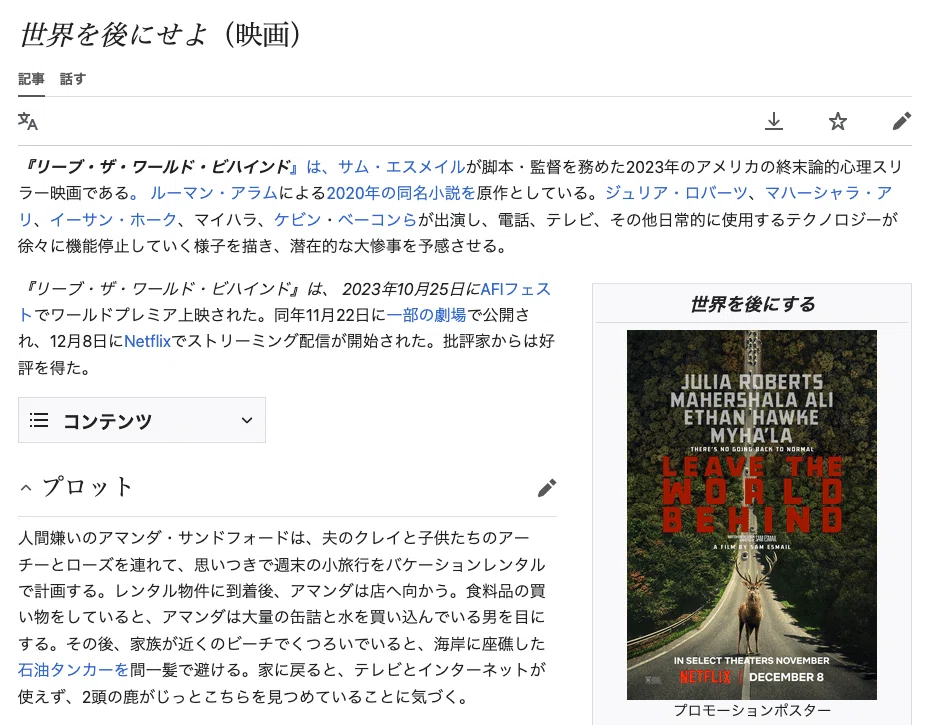Viewport: 940px width, 725px height.
Task: Add page to watchlist with star icon
Action: pyautogui.click(x=837, y=121)
